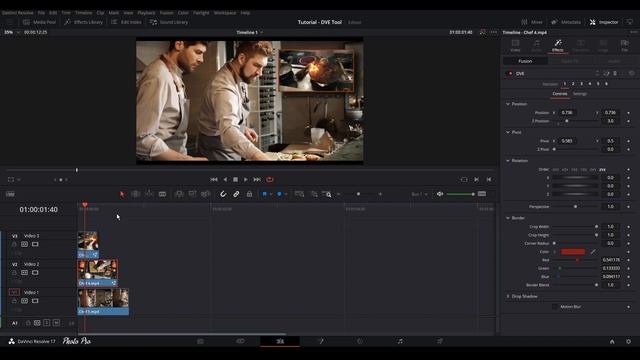640x360 pixels.
Task: Adjust the Z Position slider
Action: (x=576, y=121)
